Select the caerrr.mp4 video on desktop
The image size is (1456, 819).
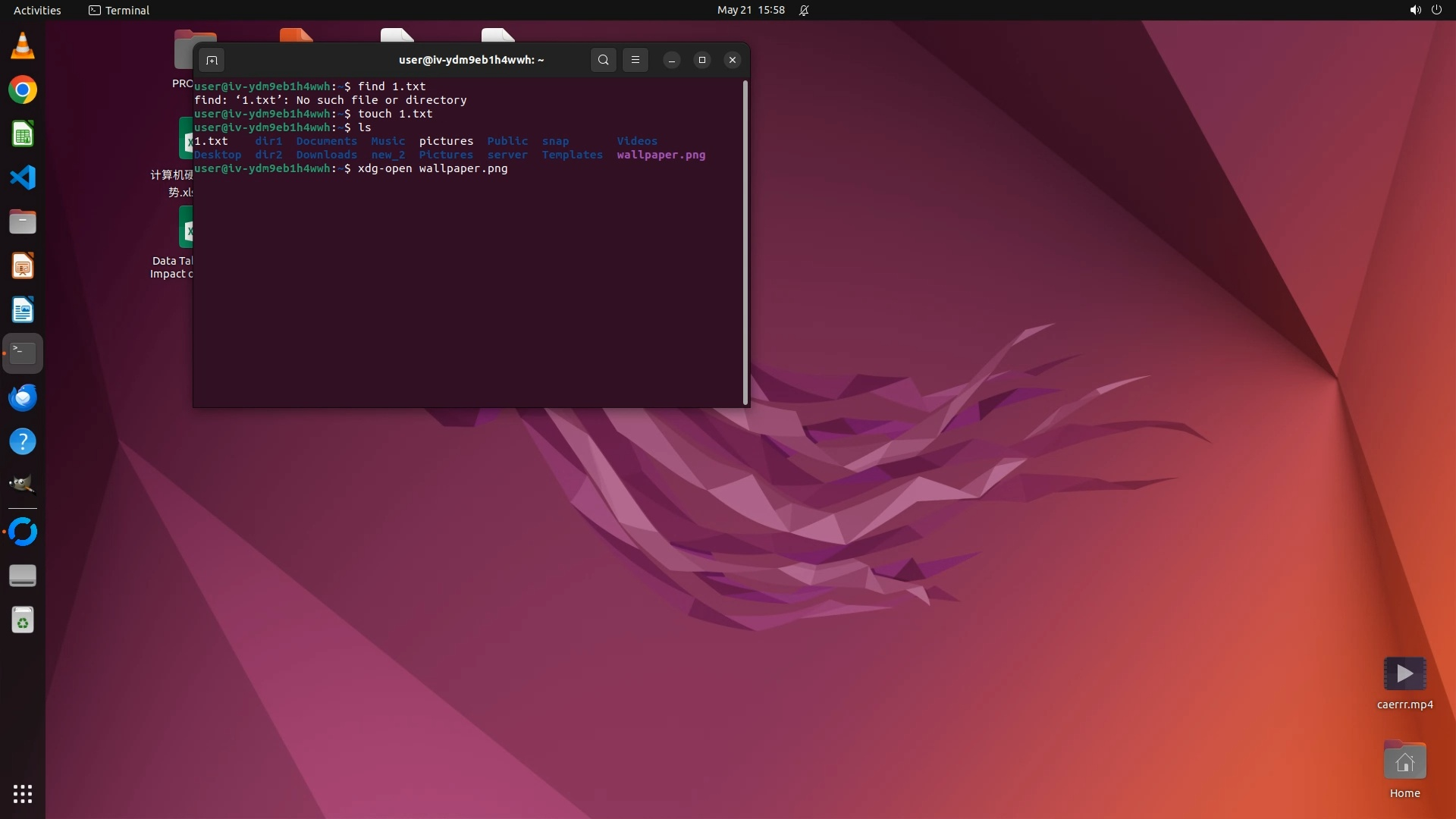coord(1404,675)
